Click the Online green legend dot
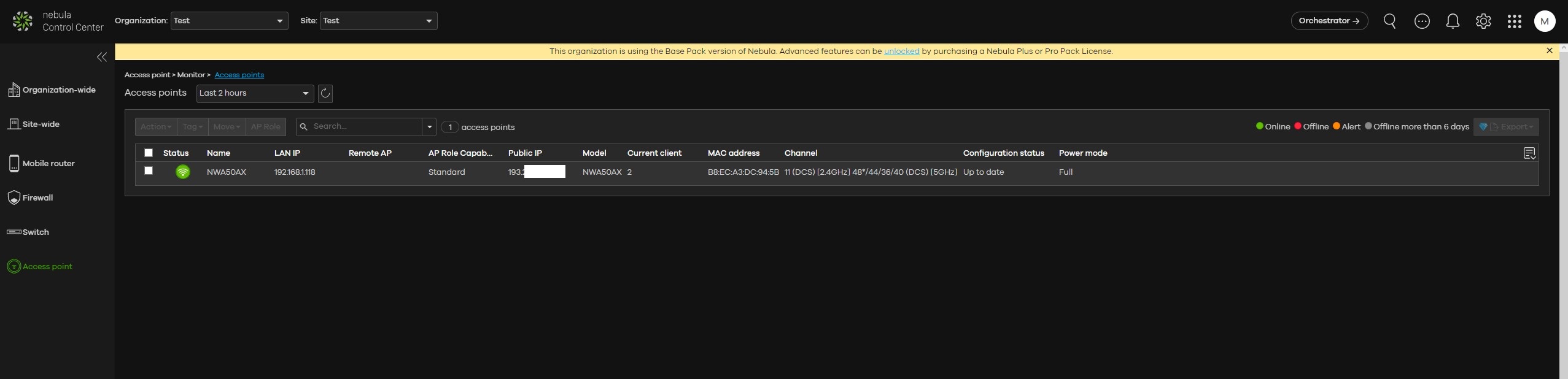 click(1260, 126)
